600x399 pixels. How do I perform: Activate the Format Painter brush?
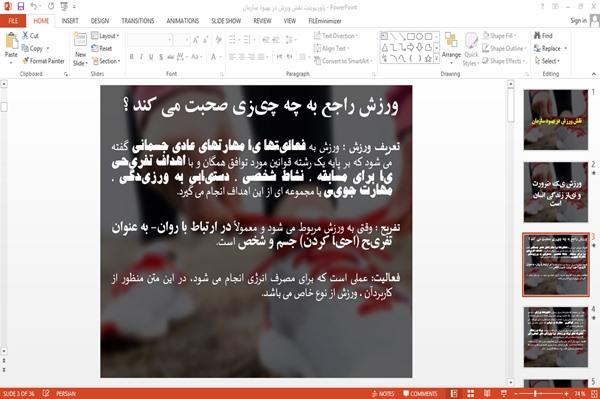[43, 61]
